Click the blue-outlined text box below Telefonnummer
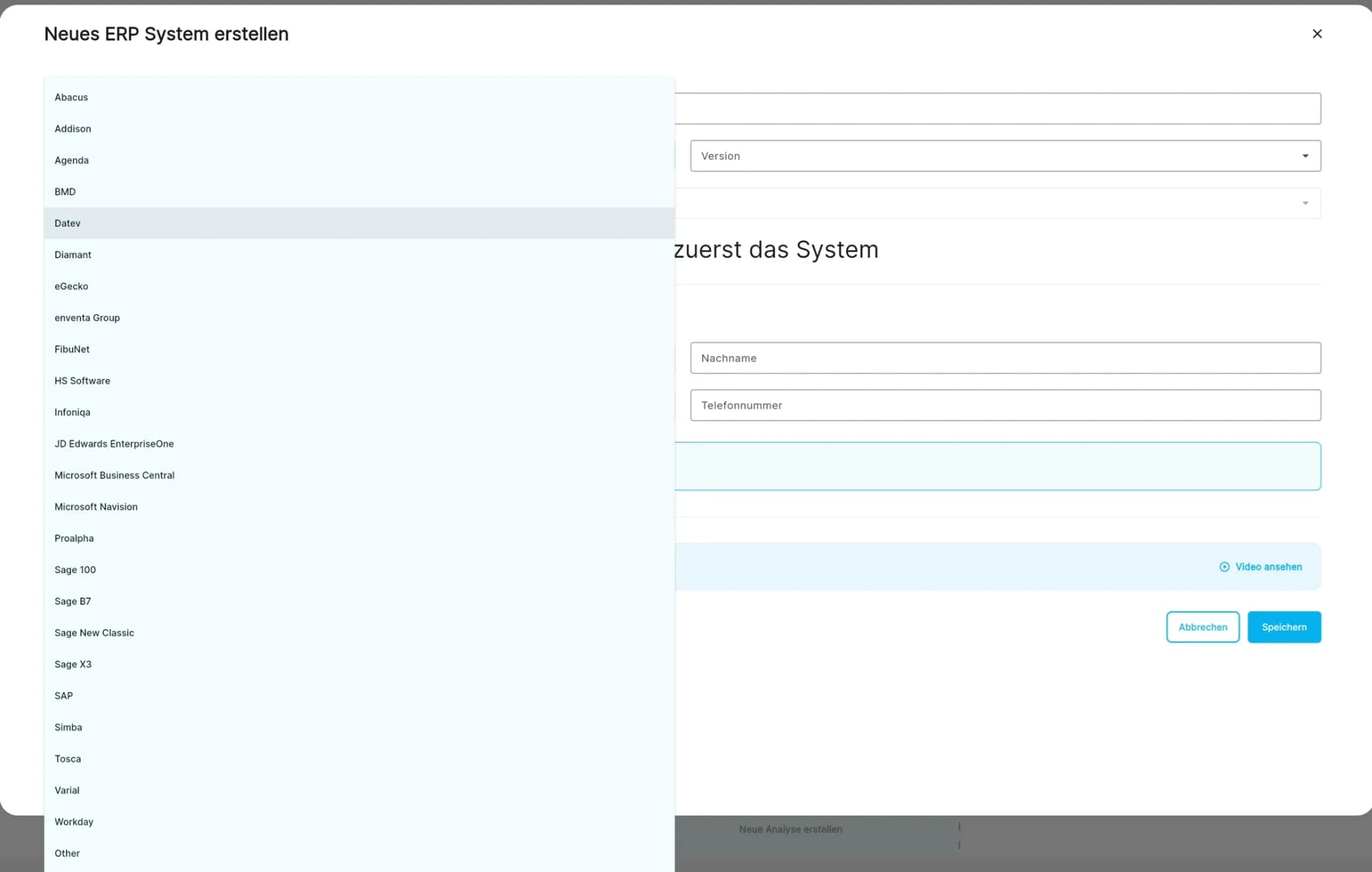 998,466
